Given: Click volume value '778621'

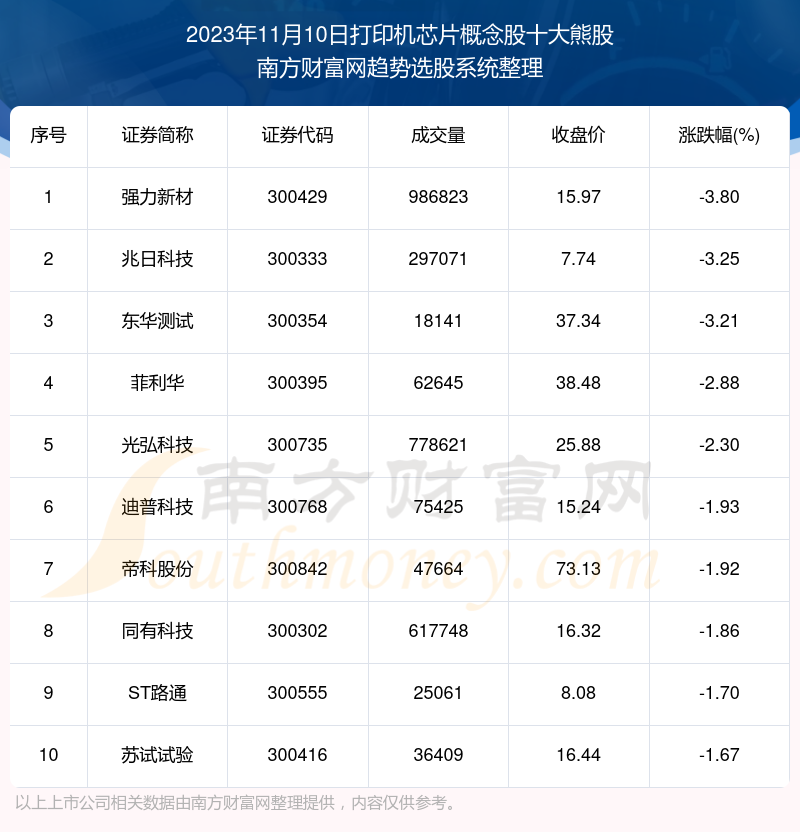Looking at the screenshot, I should click(x=438, y=446).
